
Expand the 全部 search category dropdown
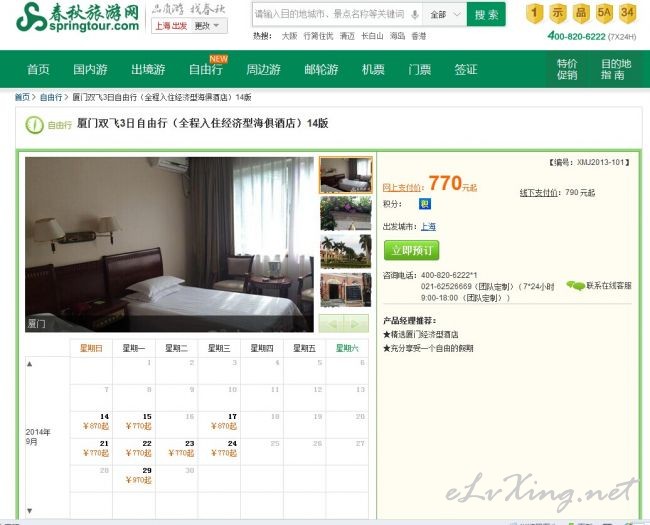point(444,15)
